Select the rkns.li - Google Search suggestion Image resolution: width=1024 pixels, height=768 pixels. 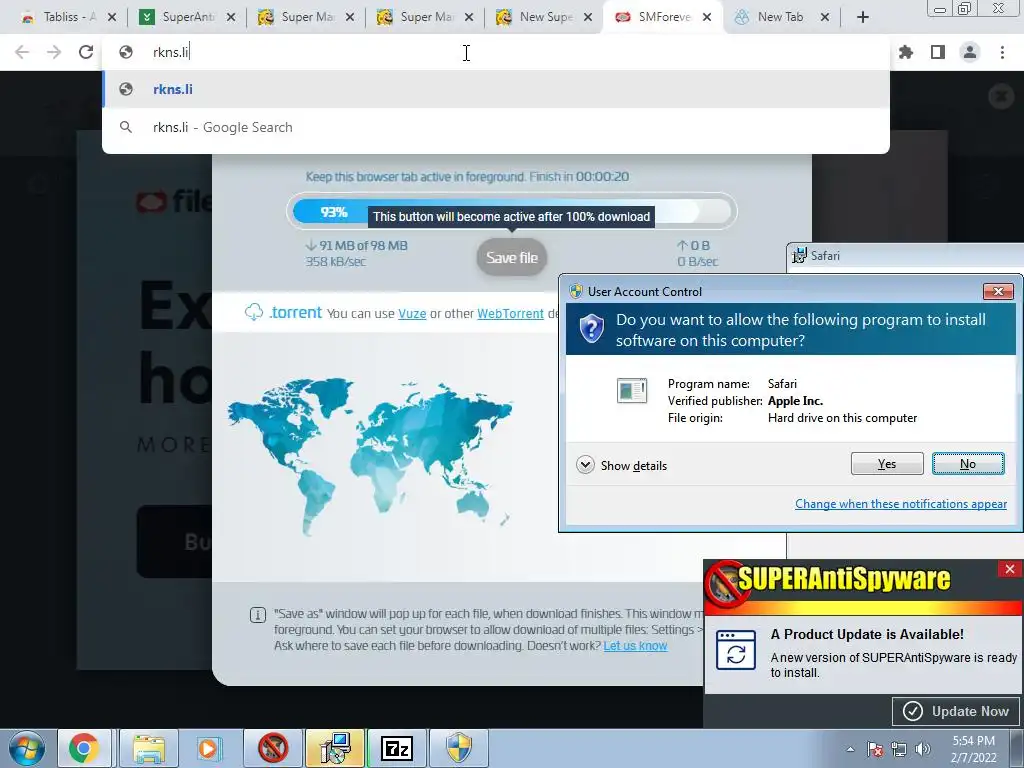496,127
